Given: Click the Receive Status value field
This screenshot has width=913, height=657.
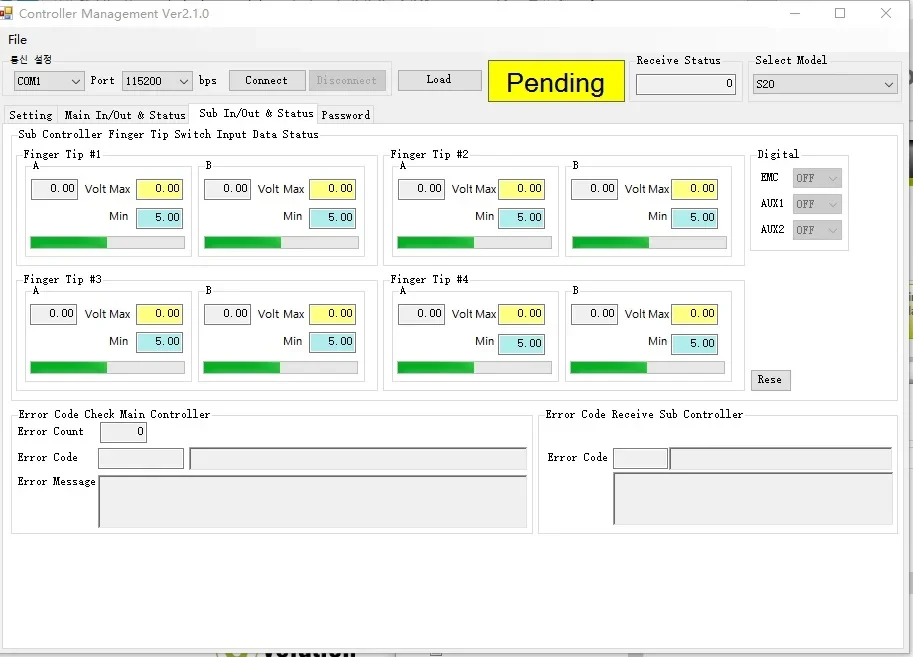Looking at the screenshot, I should click(x=686, y=84).
